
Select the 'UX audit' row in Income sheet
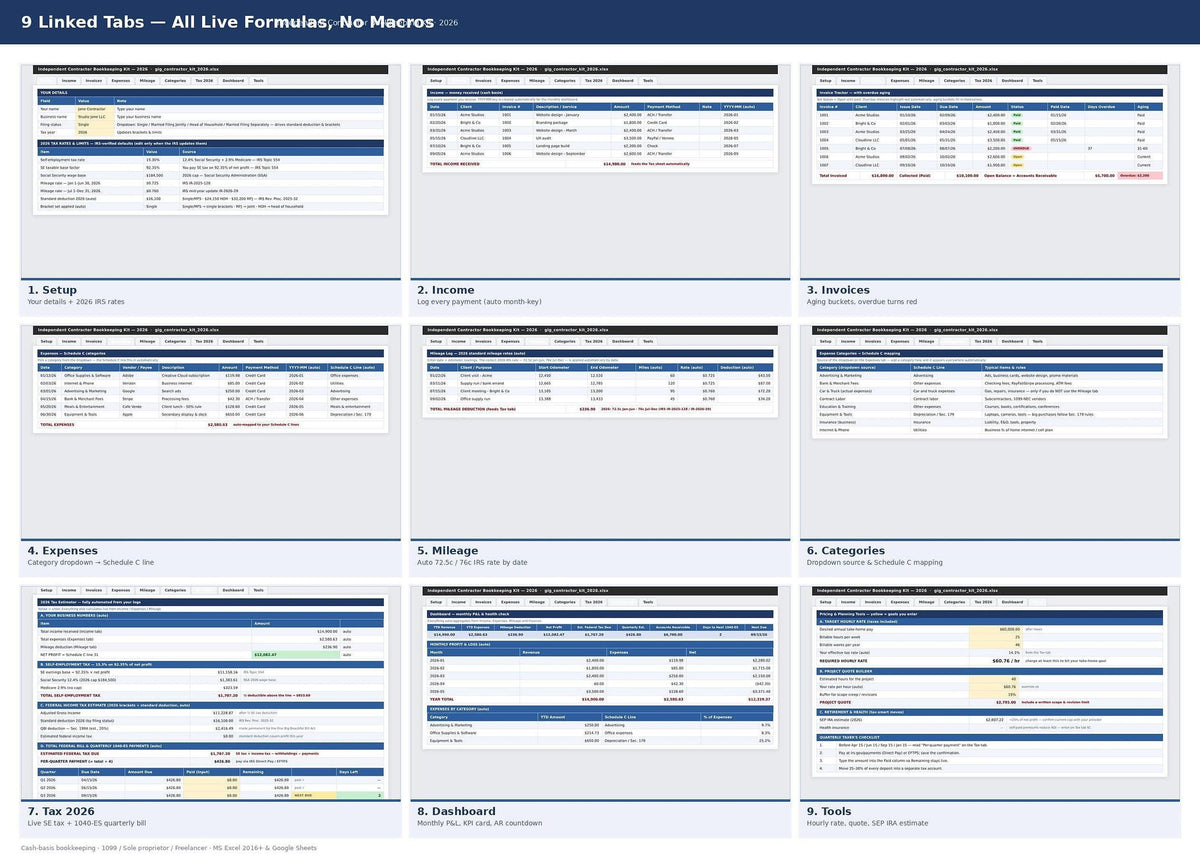coord(600,138)
